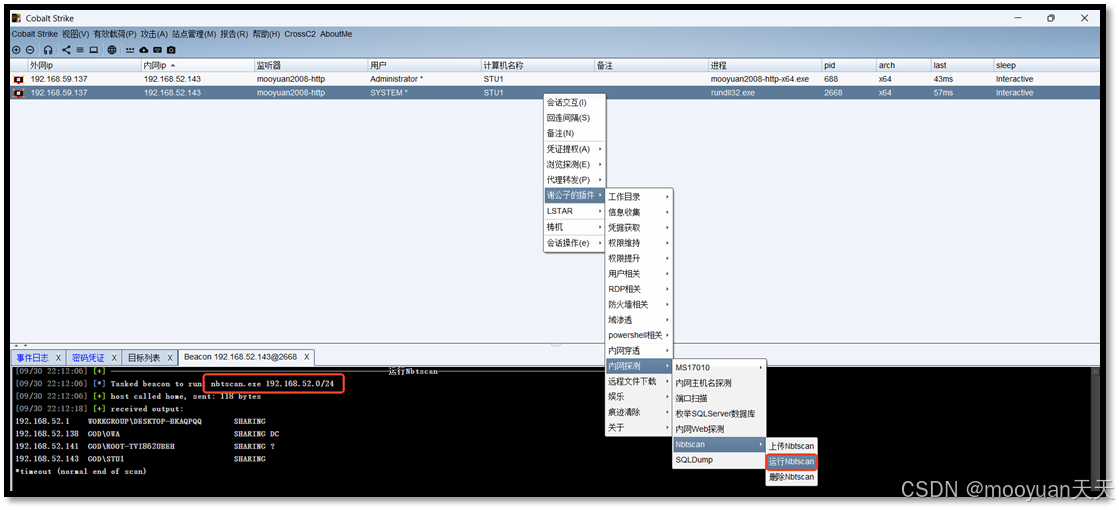Sort by the 计算机名称 column header
The image size is (1119, 510).
pos(537,65)
